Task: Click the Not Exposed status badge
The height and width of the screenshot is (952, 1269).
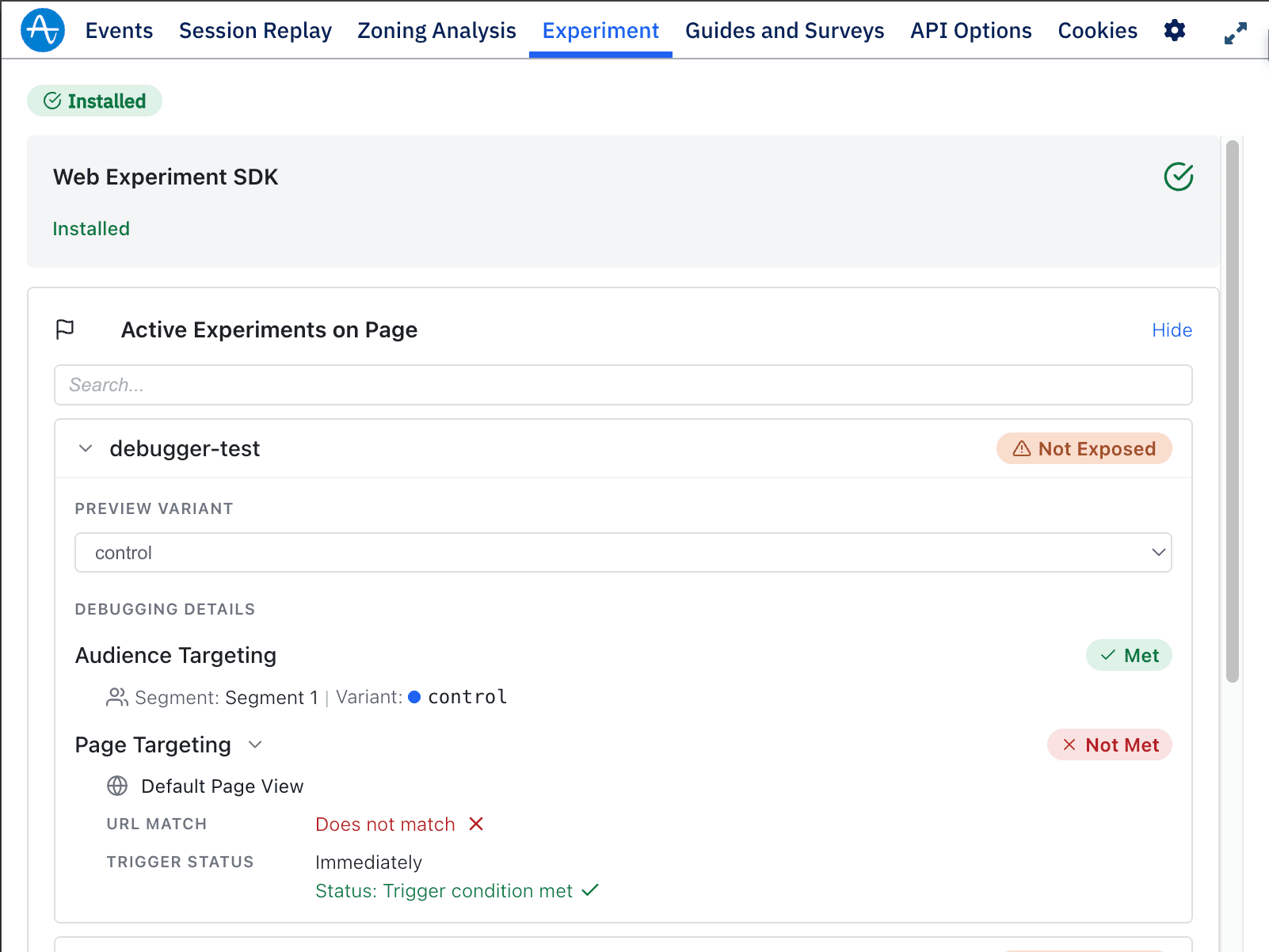Action: (1084, 448)
